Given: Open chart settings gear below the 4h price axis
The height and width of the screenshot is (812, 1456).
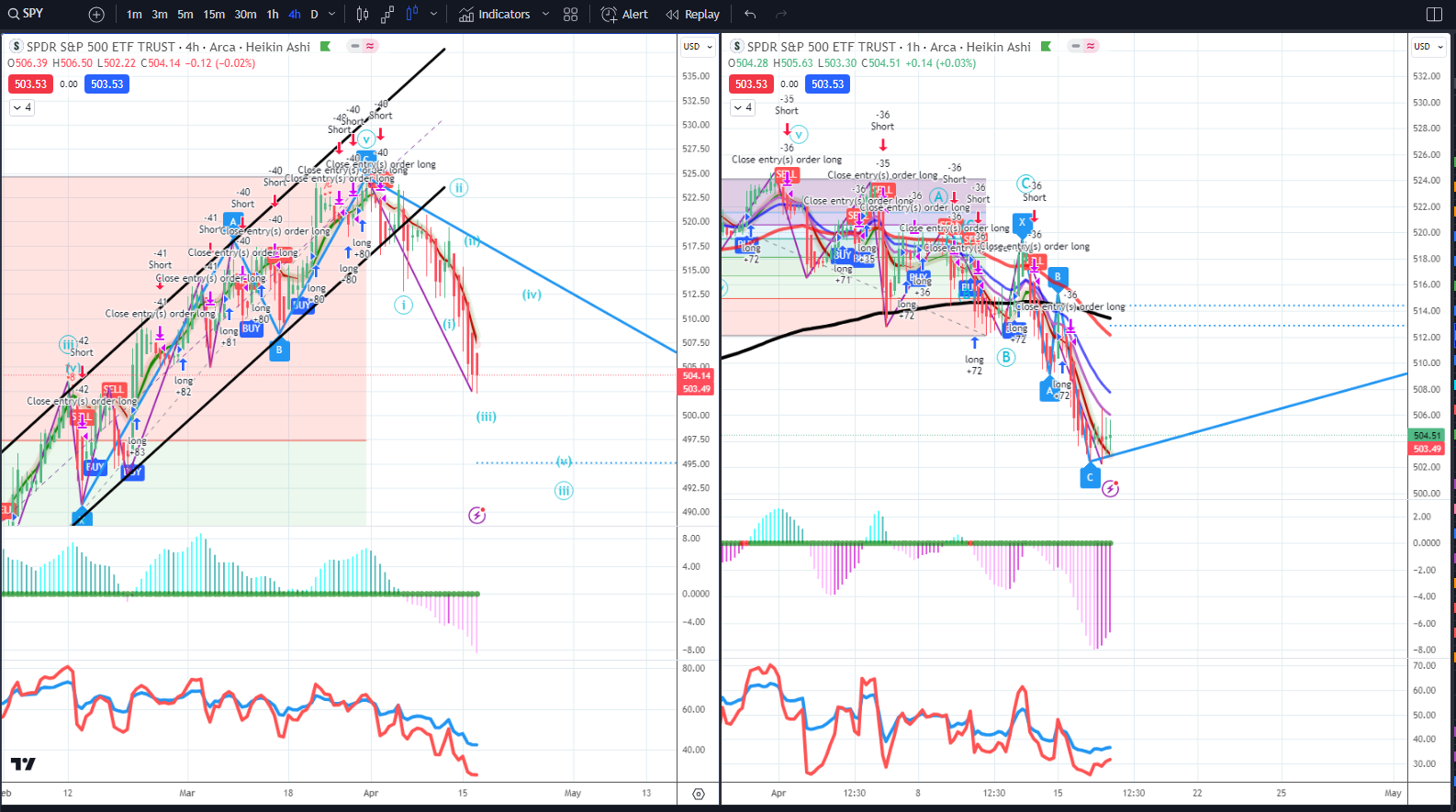Looking at the screenshot, I should click(x=699, y=794).
